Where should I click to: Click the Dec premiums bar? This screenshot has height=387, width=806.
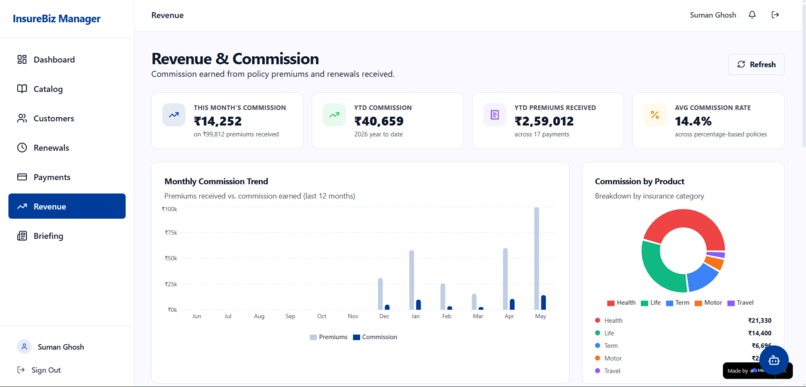(380, 294)
